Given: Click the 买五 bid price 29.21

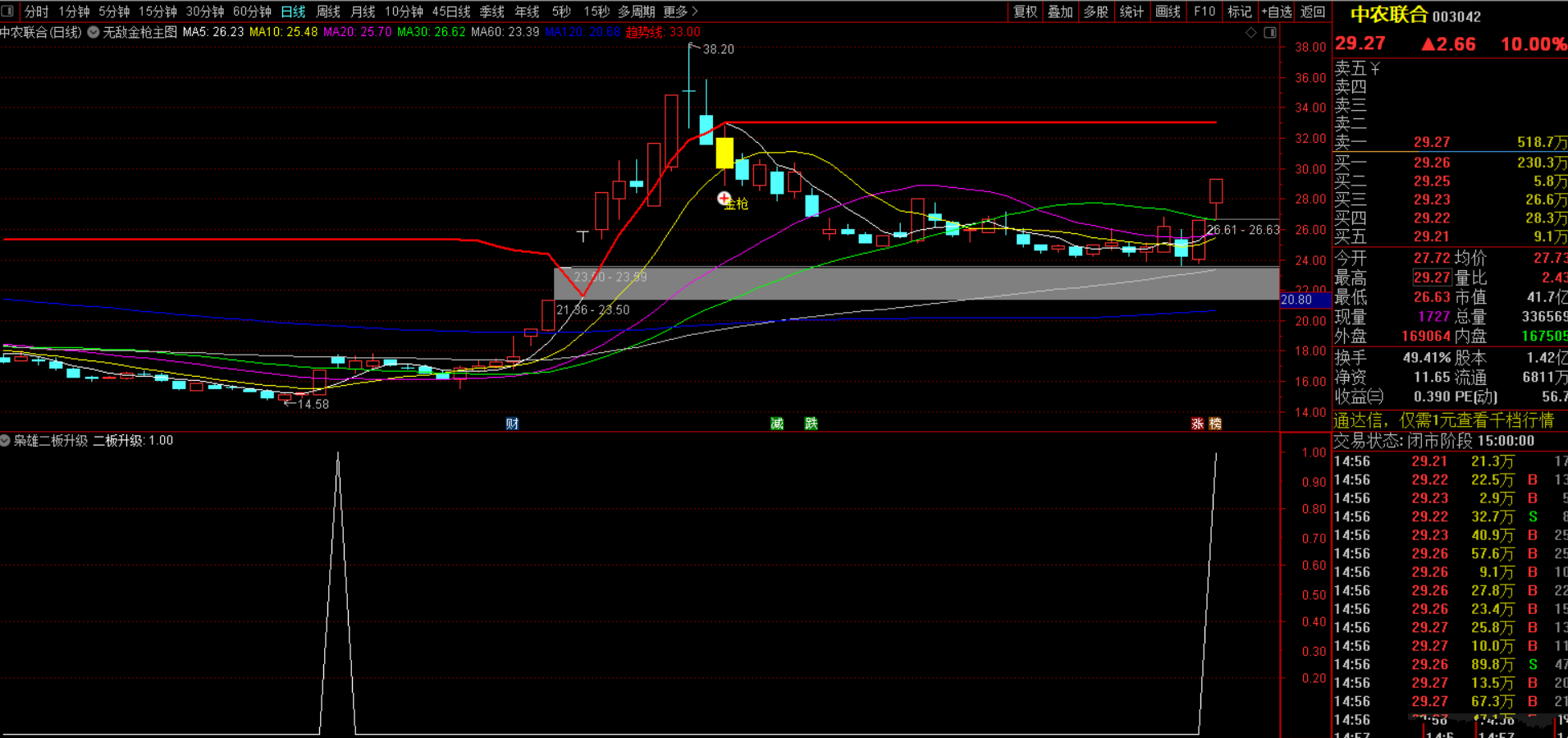Looking at the screenshot, I should 1432,236.
